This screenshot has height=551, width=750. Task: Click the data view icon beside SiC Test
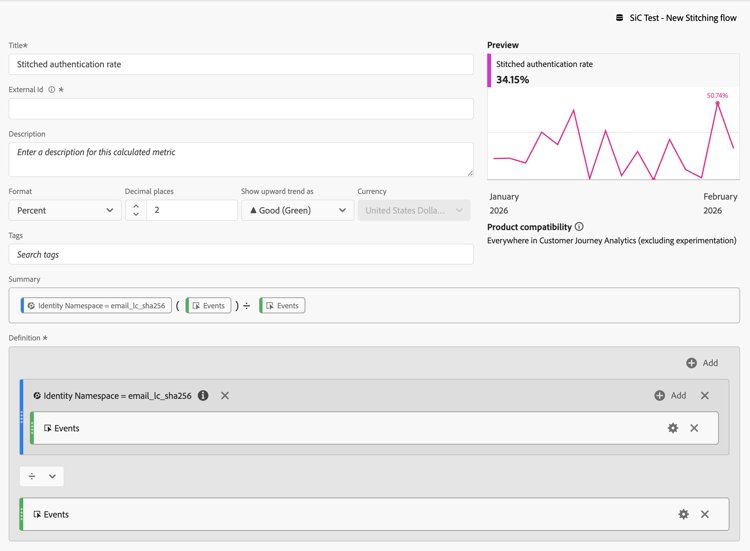coord(619,18)
